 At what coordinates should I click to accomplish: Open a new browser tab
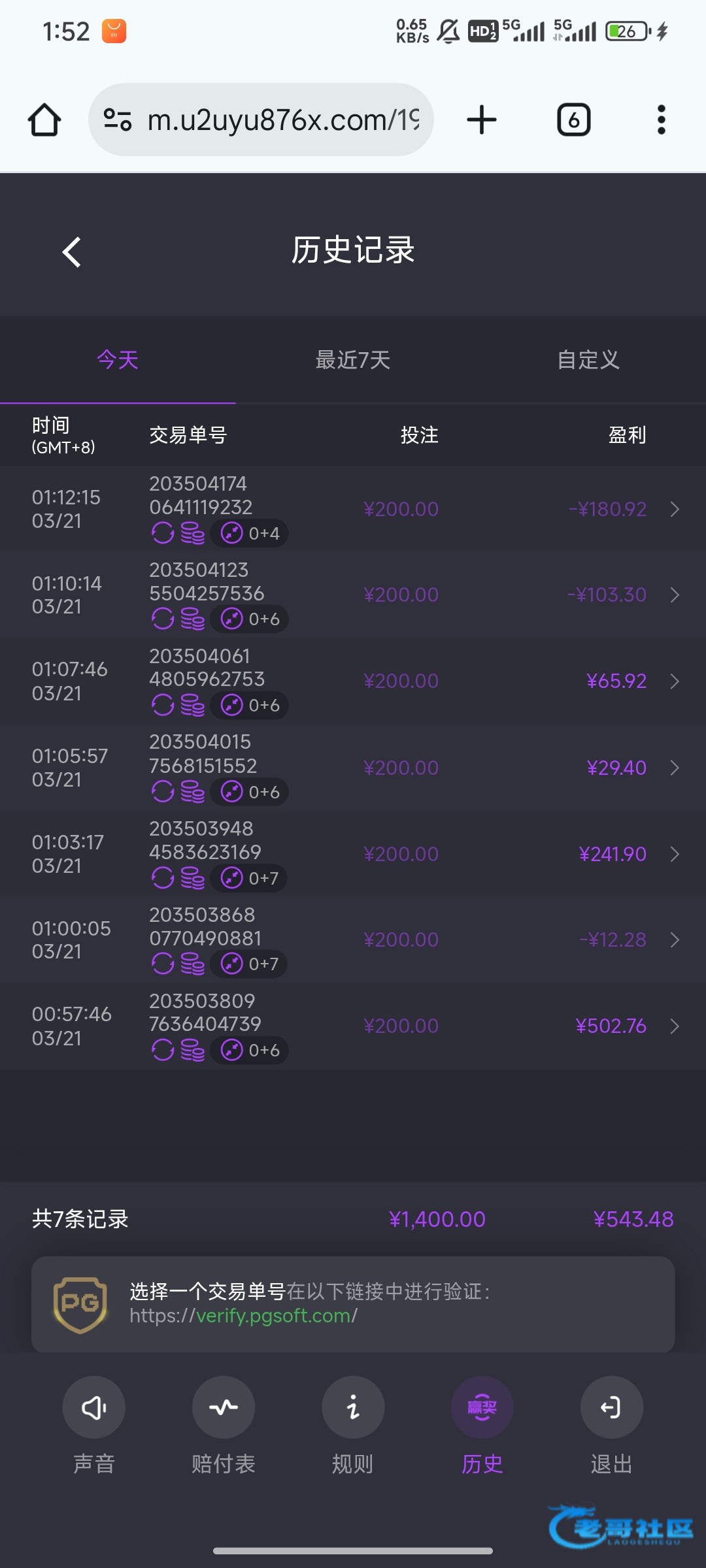482,120
